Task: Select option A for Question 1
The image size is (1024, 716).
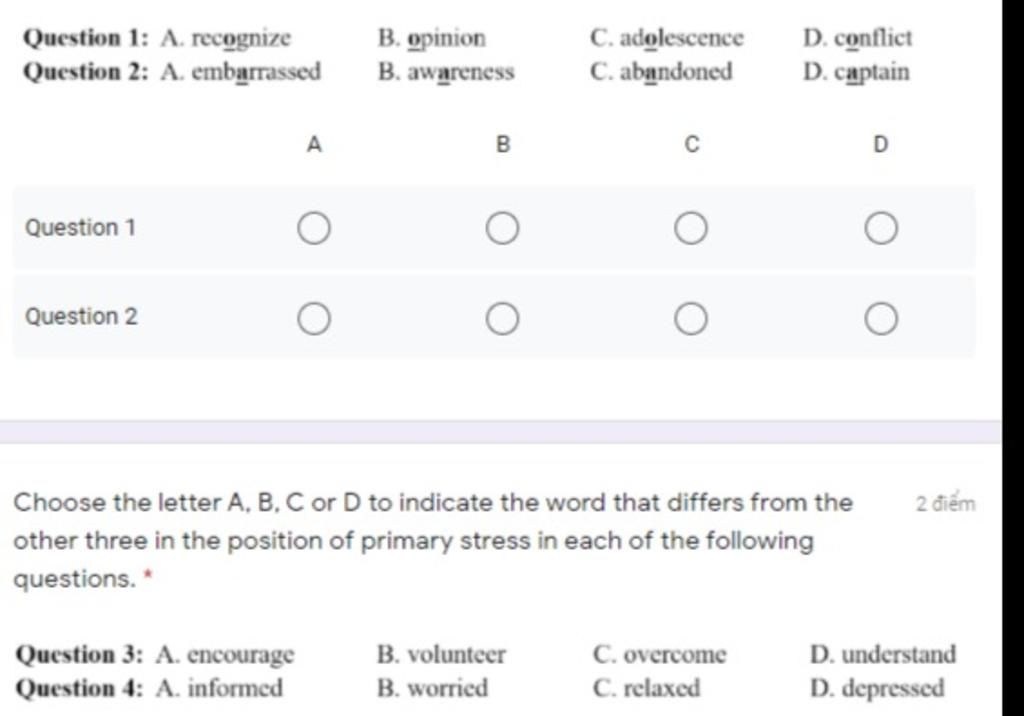Action: [x=313, y=228]
